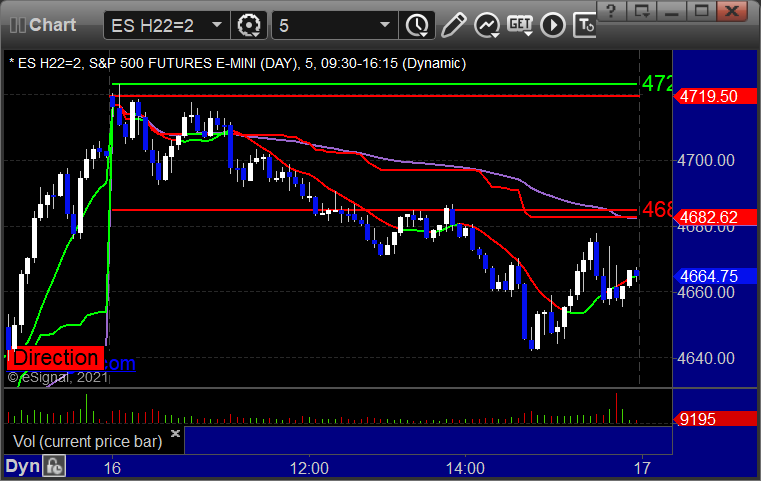Click the Dyn scaling button
This screenshot has height=481, width=761.
(22, 466)
